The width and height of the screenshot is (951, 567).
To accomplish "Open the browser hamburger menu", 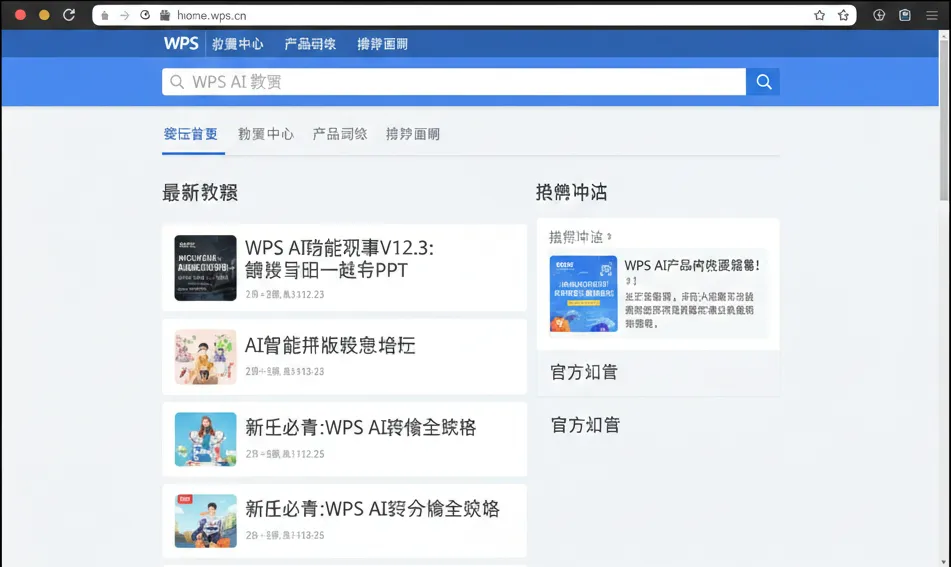I will click(x=931, y=15).
